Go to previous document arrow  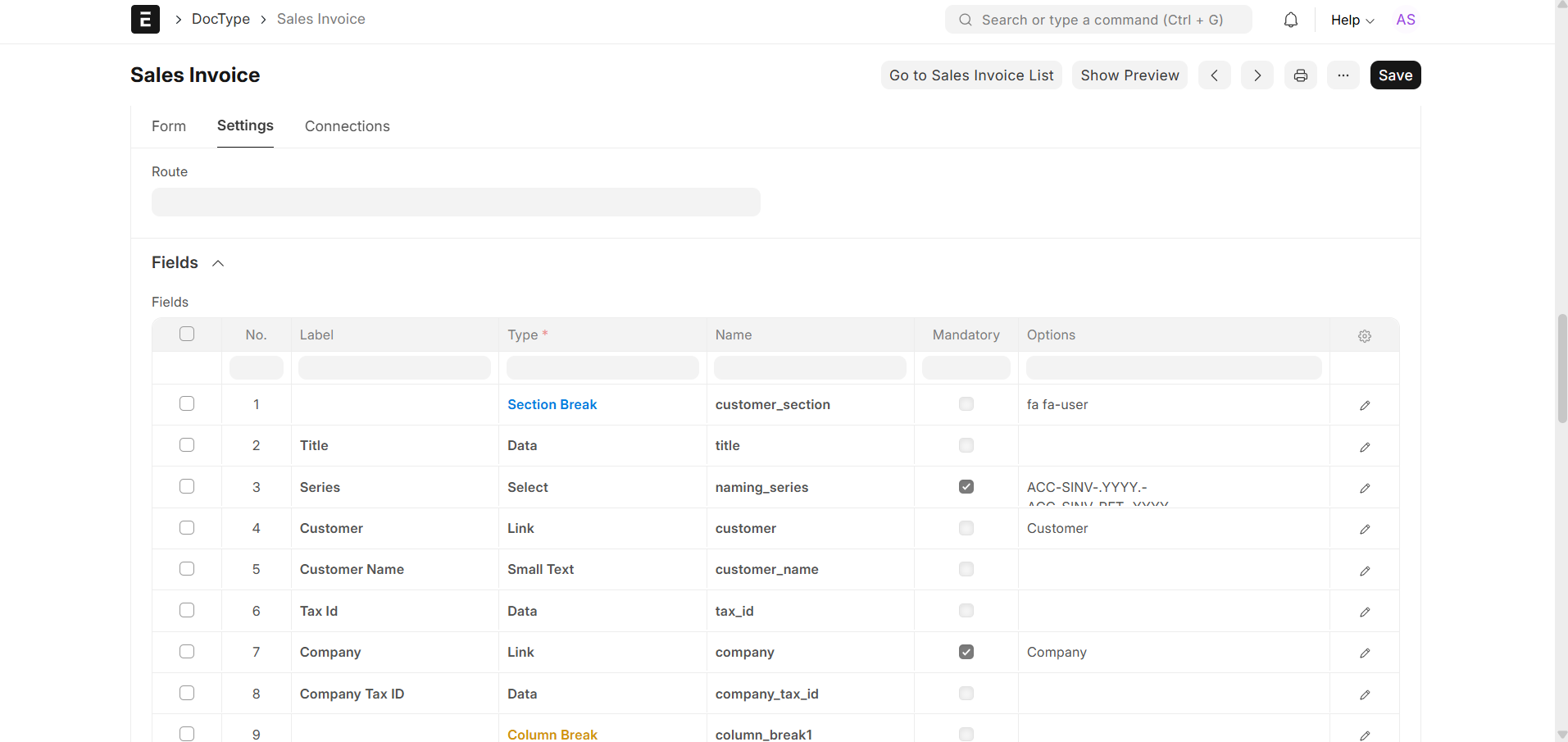[x=1214, y=75]
